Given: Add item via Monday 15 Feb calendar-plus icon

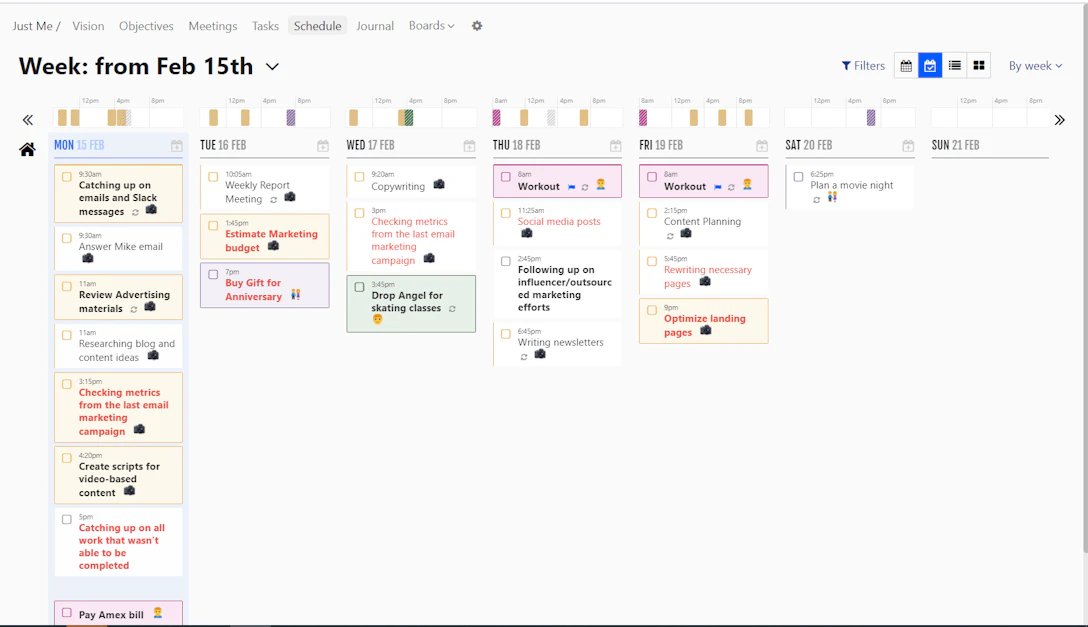Looking at the screenshot, I should [x=176, y=146].
